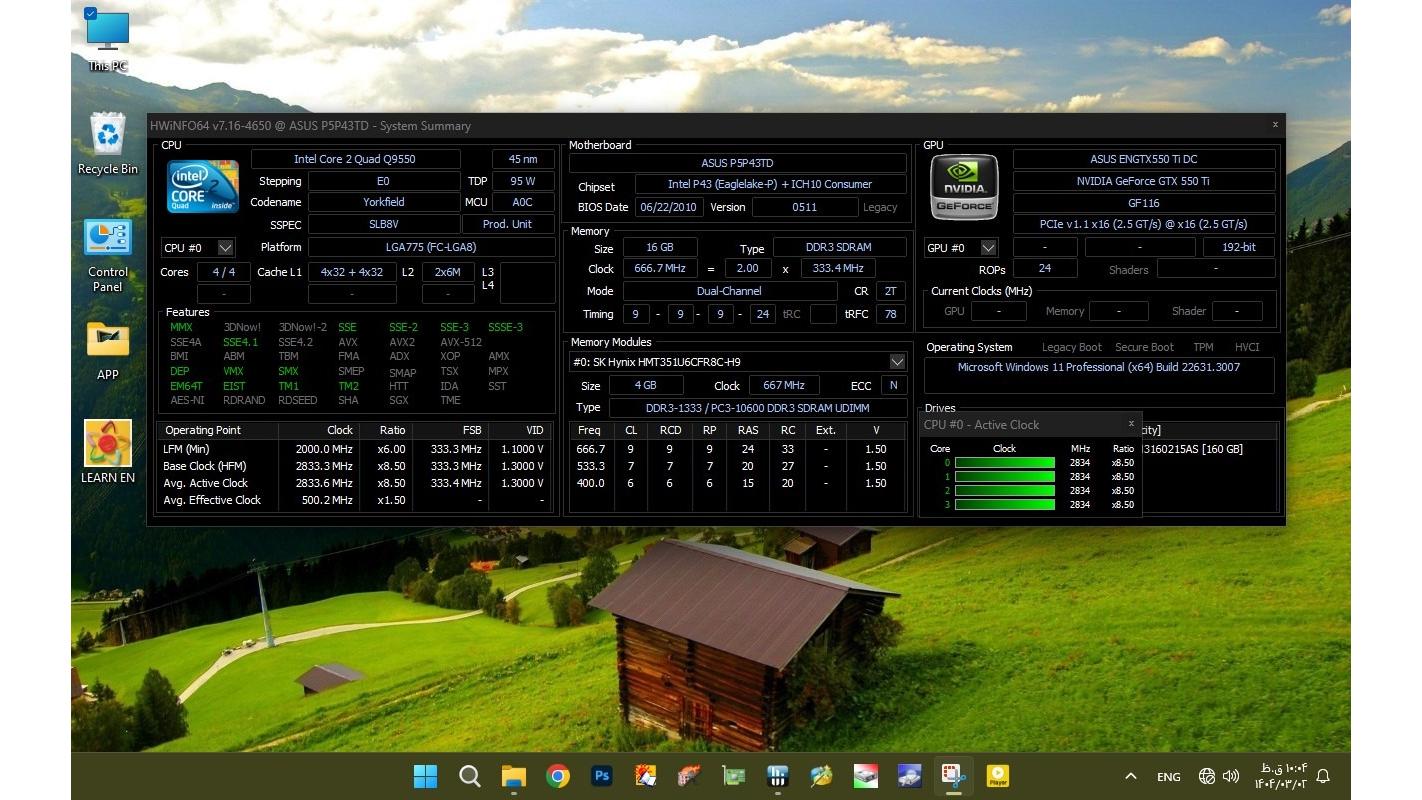The image size is (1422, 800).
Task: Click the Intel Core 2 Quad Q9550 field
Action: pos(355,159)
